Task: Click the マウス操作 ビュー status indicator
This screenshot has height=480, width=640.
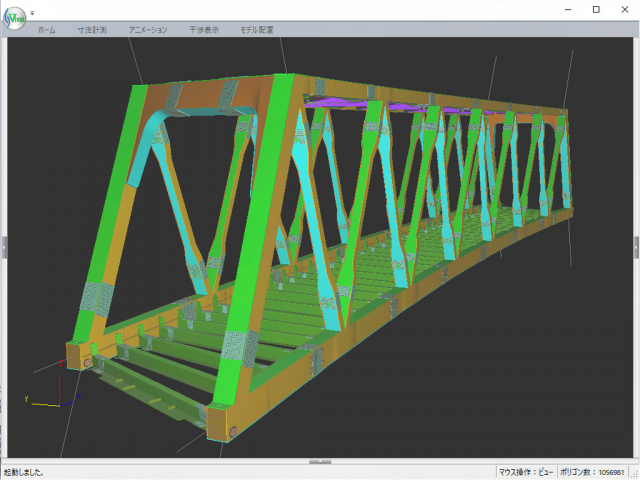Action: point(526,472)
